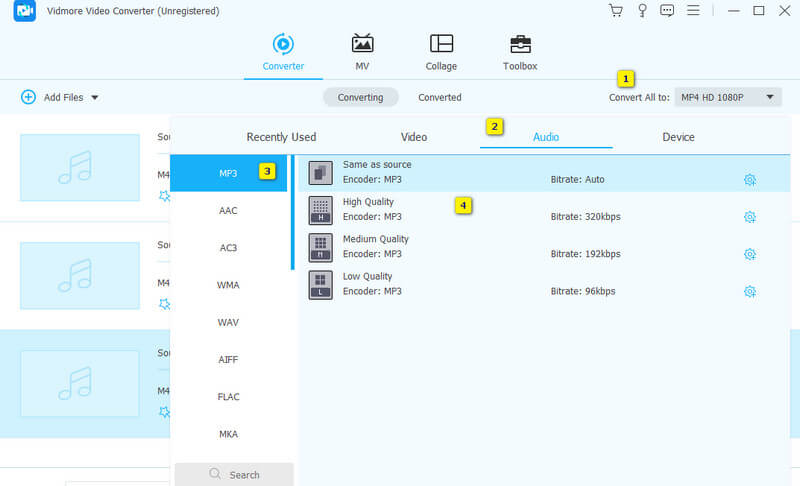Choose the FLAC audio format

click(228, 397)
